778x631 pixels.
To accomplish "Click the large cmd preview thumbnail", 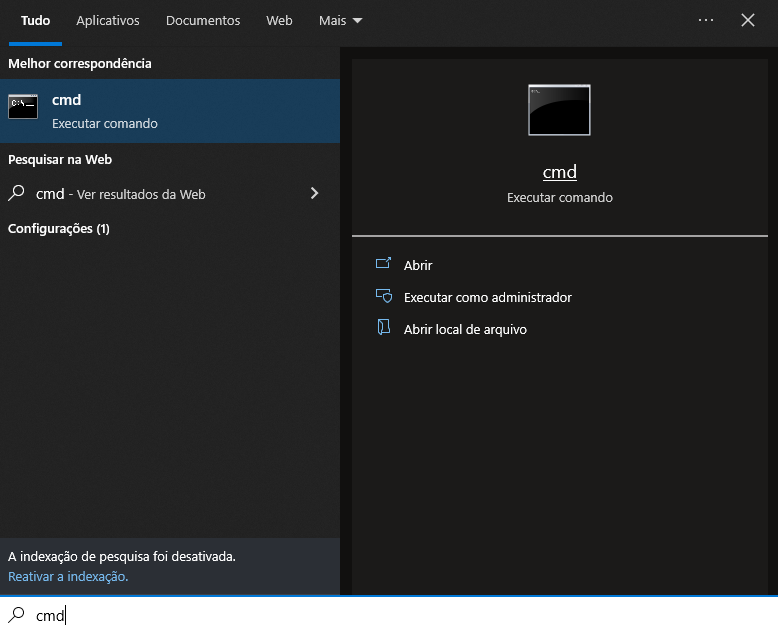I will pos(559,110).
